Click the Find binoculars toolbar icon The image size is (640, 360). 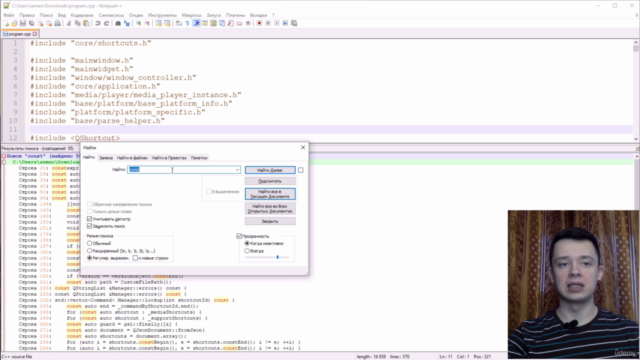coord(118,23)
